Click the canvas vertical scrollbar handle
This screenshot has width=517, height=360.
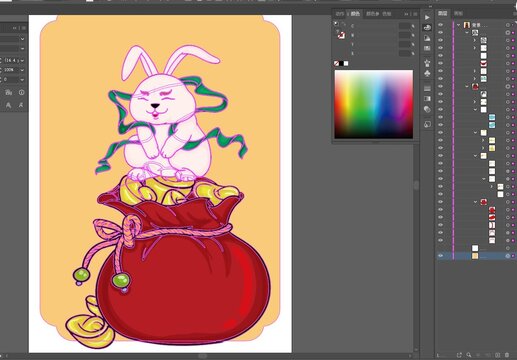(x=416, y=185)
